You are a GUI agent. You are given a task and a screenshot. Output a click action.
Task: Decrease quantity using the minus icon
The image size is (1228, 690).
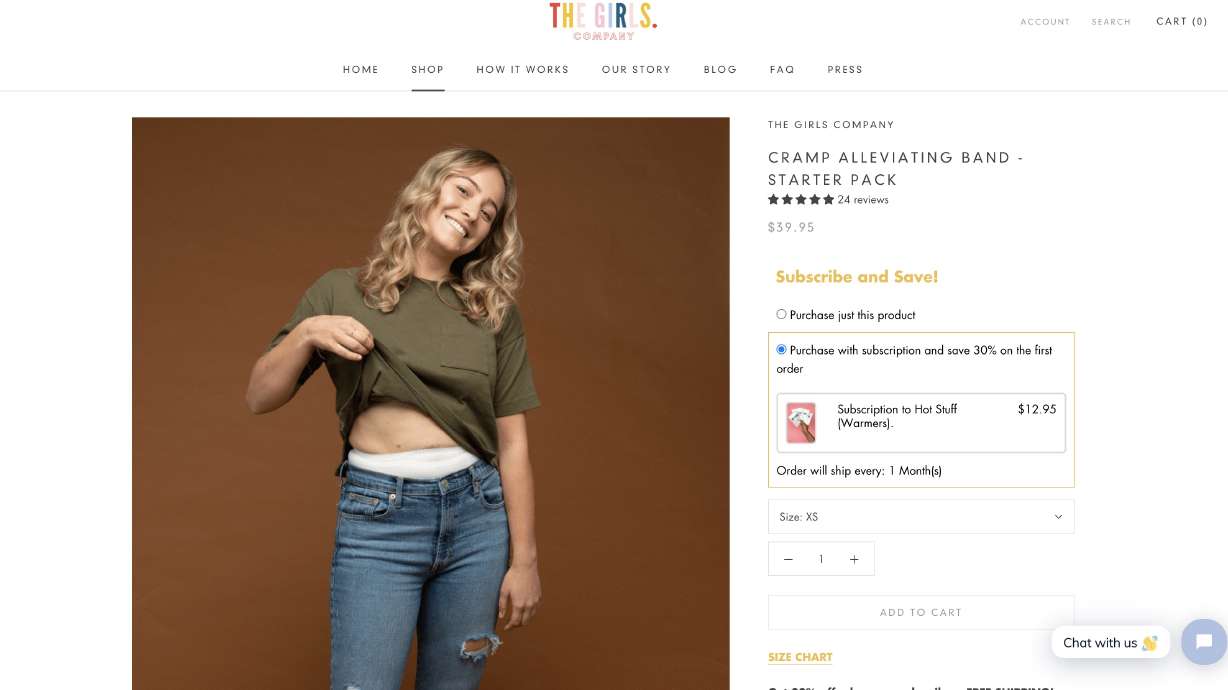788,559
